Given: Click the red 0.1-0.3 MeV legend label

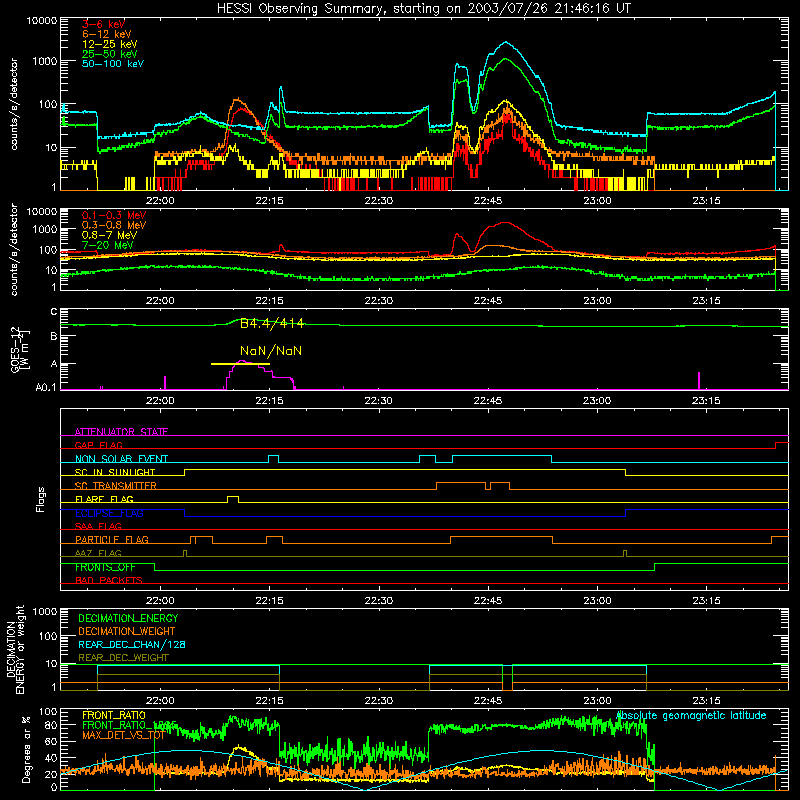Looking at the screenshot, I should tap(114, 216).
